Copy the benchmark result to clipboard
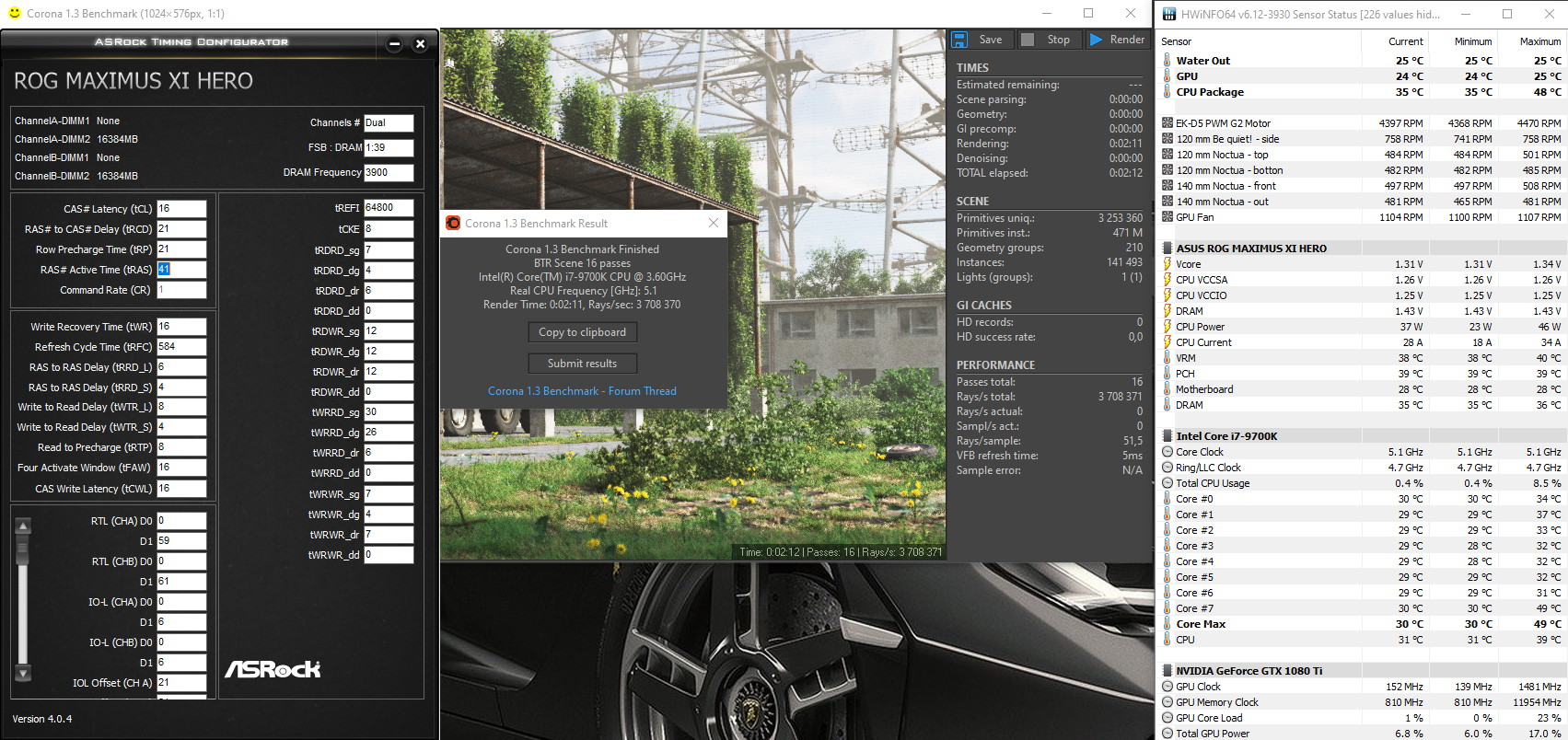 coord(582,332)
